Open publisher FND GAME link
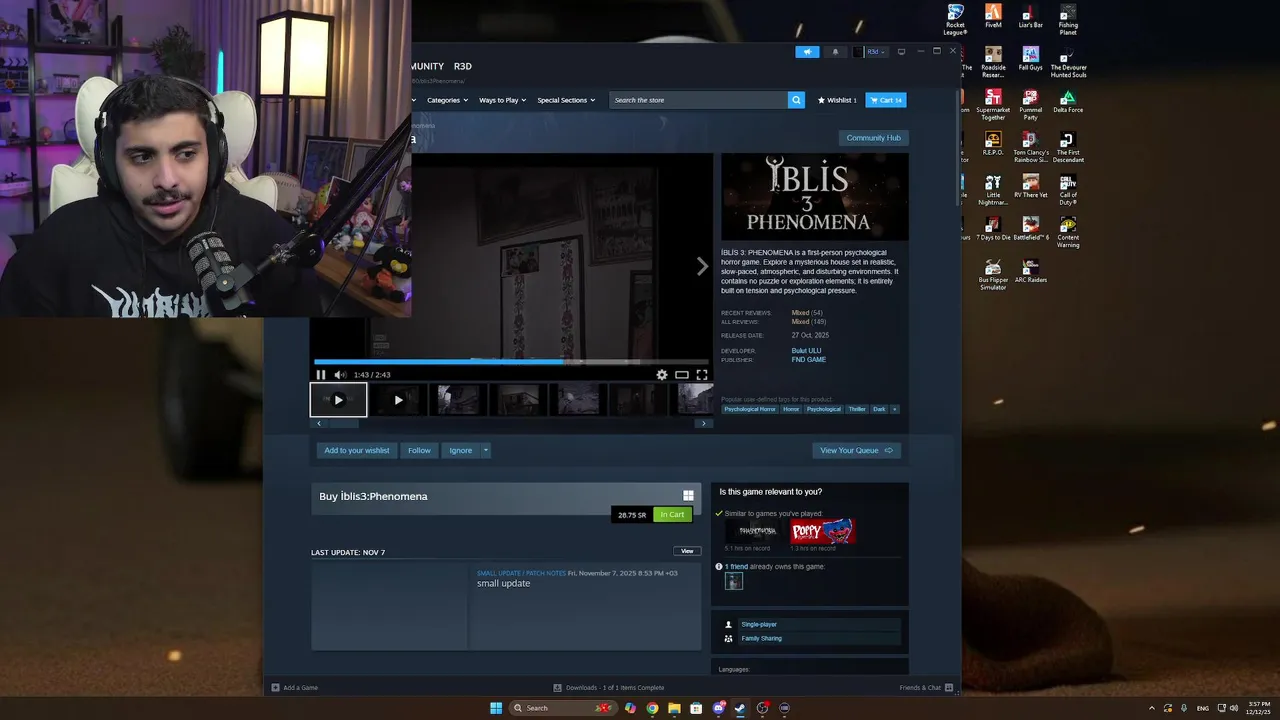Viewport: 1280px width, 720px height. tap(809, 360)
